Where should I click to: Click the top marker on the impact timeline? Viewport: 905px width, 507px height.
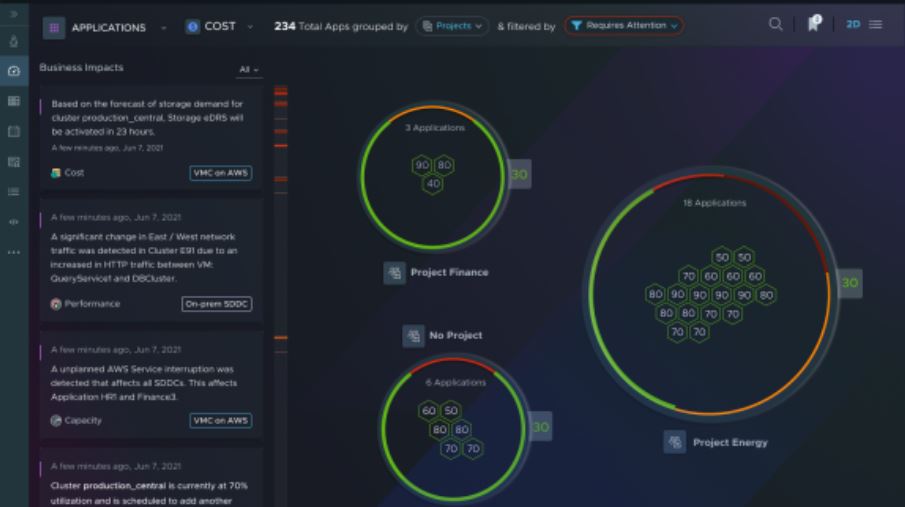click(281, 91)
